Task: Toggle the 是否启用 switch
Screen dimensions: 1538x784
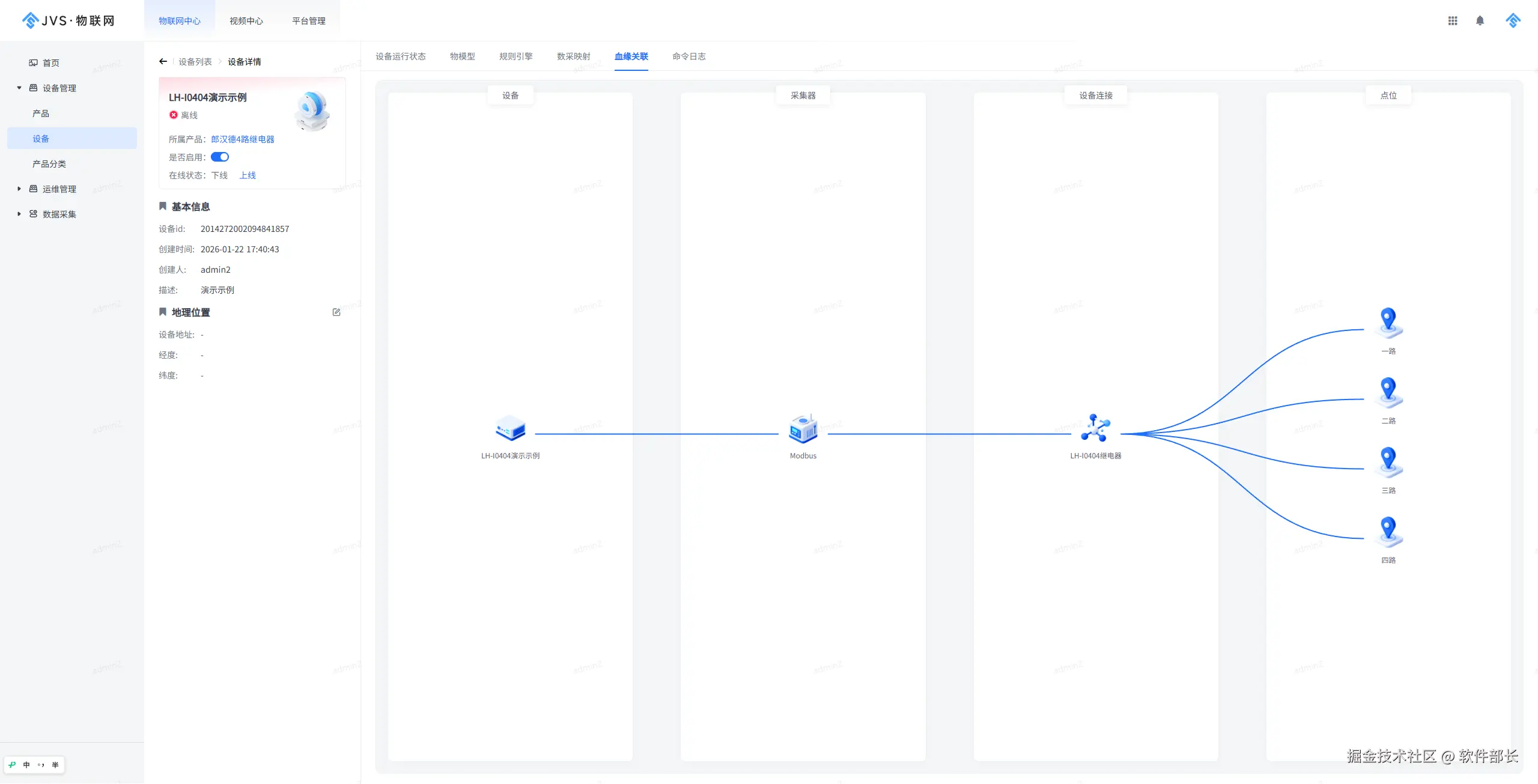Action: [220, 157]
